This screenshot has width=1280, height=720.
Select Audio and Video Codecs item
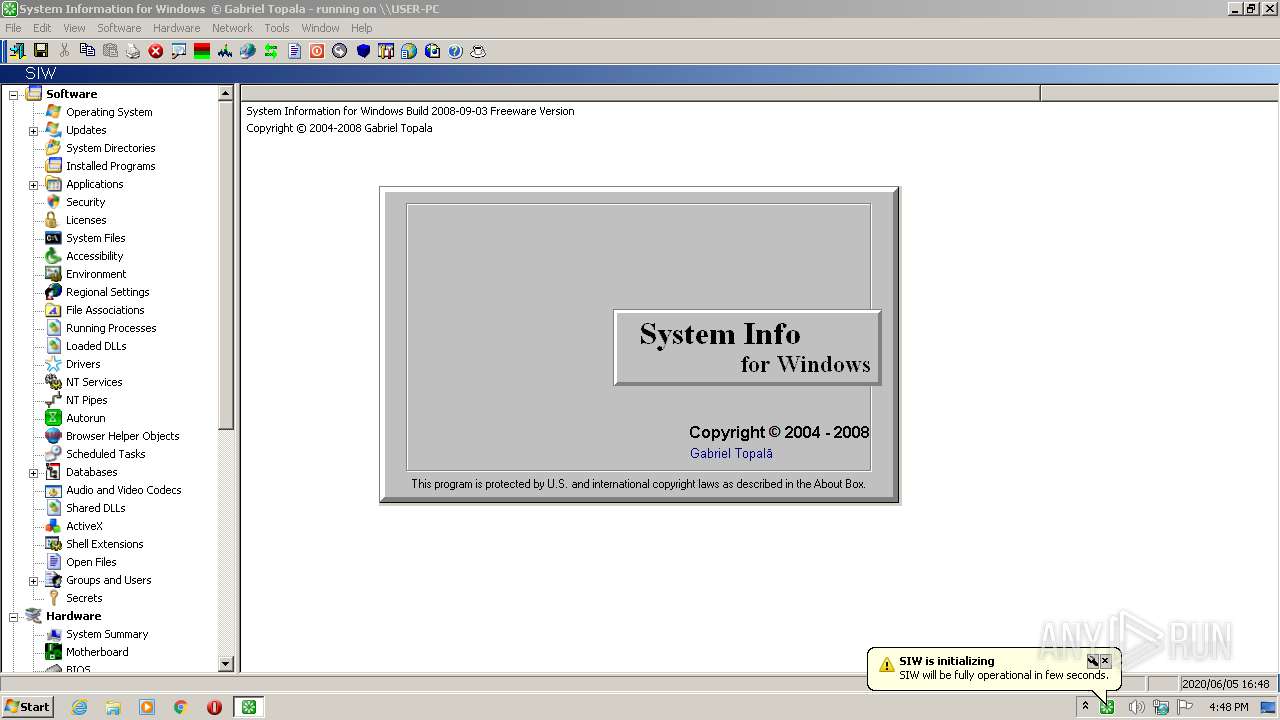coord(123,490)
